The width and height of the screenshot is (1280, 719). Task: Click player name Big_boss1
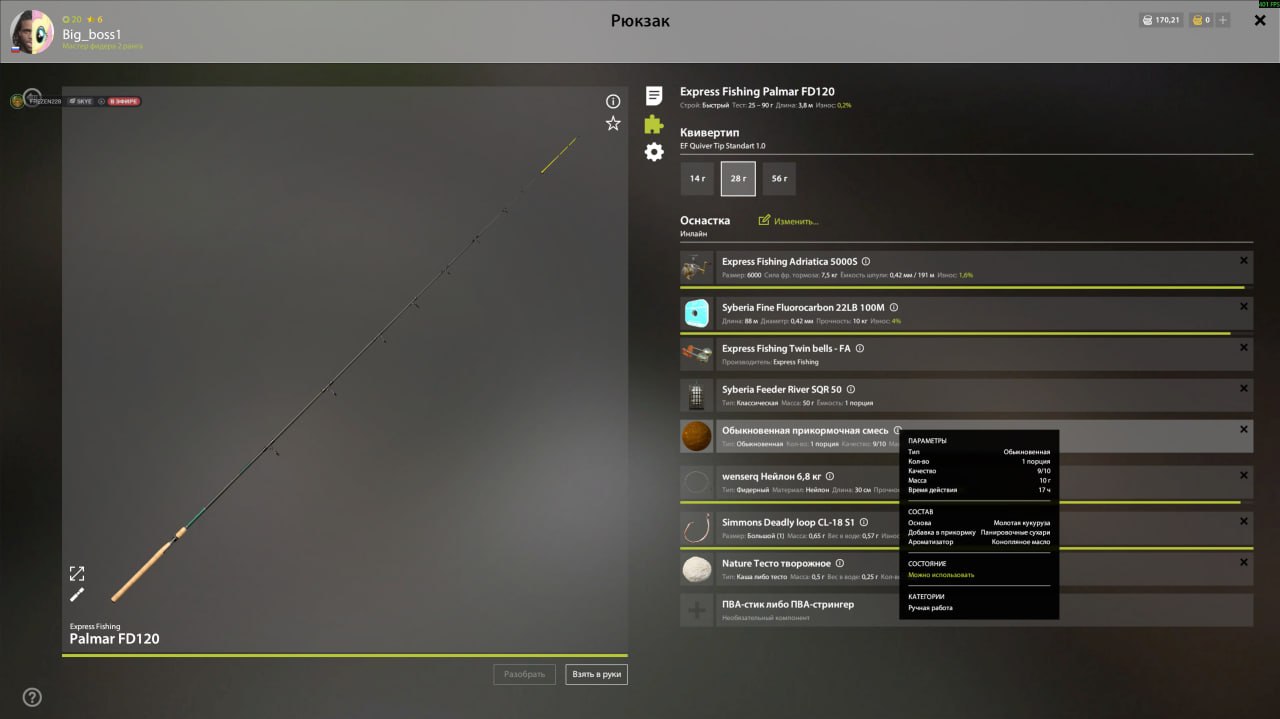tap(92, 34)
